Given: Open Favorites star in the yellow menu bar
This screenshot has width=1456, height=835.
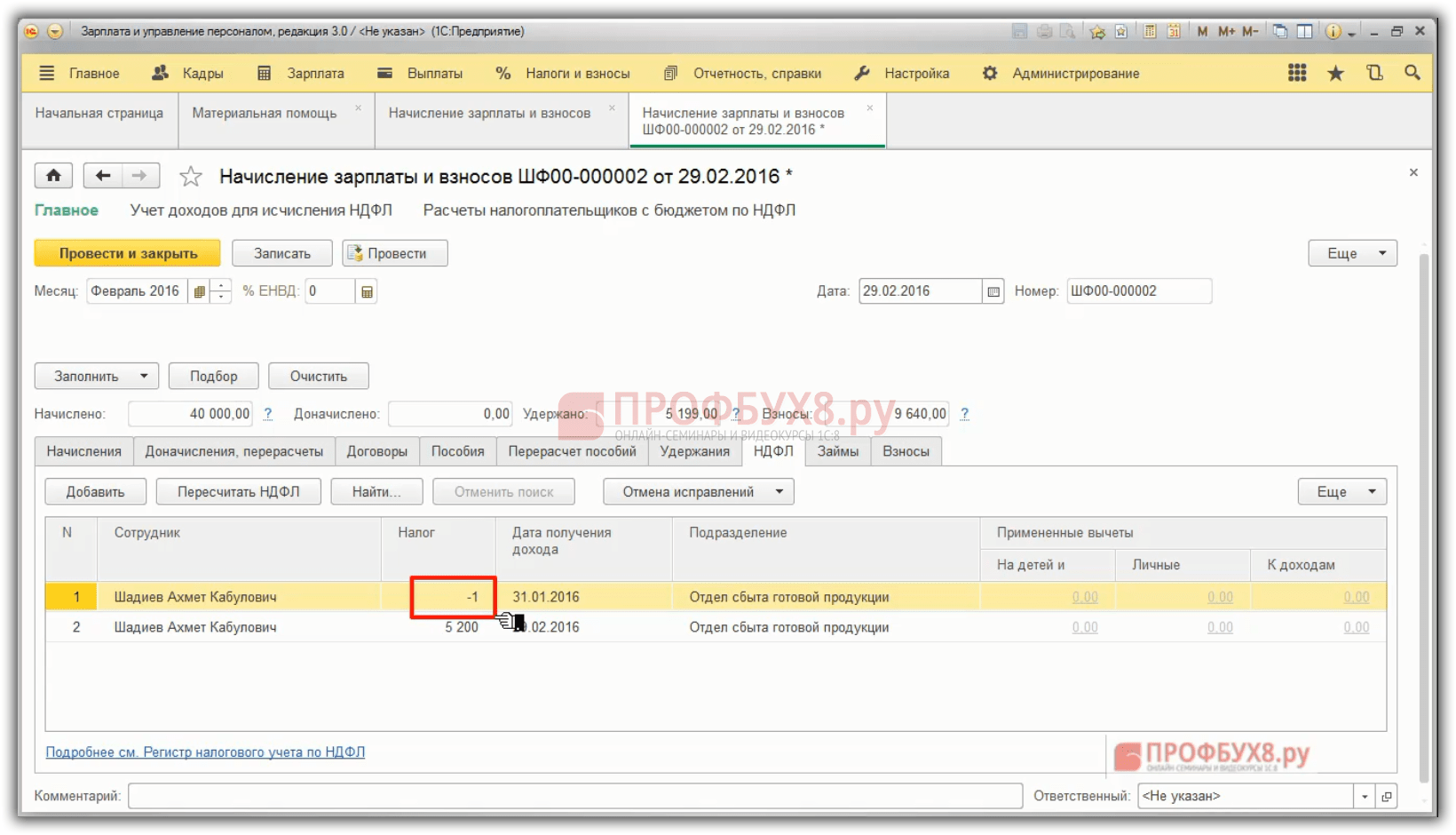Looking at the screenshot, I should pos(1335,73).
